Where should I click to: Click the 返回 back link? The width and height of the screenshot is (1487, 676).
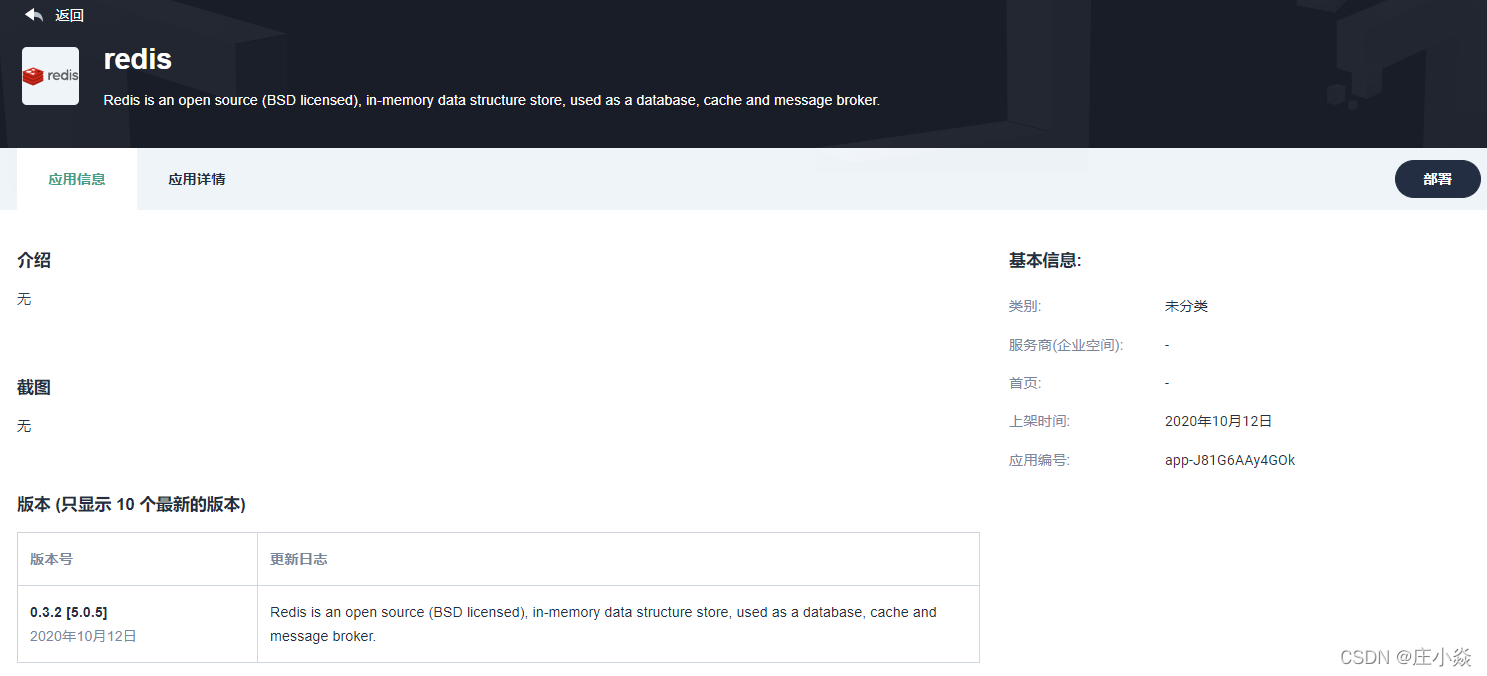pos(70,15)
